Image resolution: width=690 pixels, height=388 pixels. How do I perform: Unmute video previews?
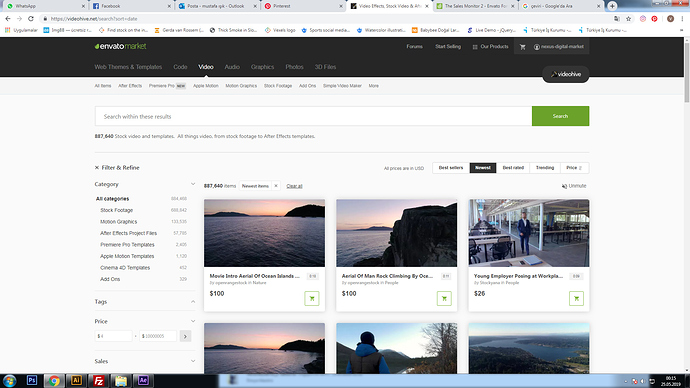(574, 186)
